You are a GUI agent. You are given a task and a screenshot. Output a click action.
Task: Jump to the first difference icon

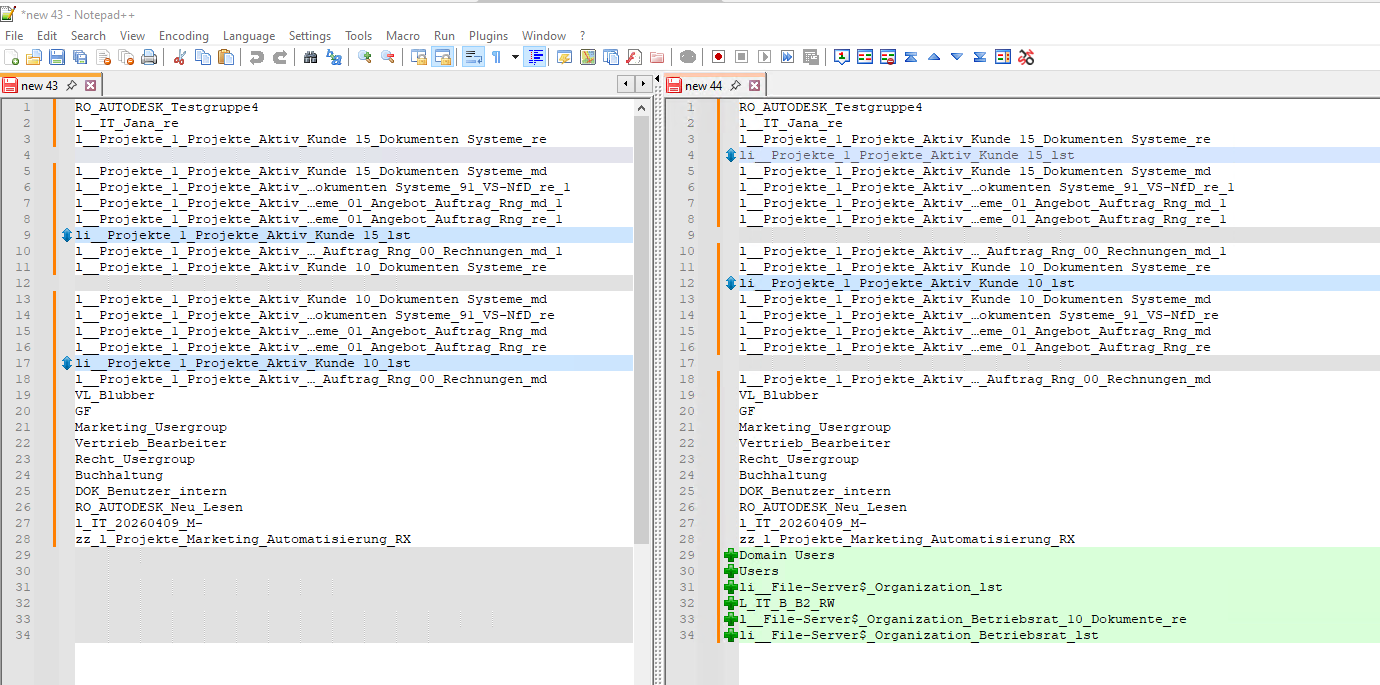tap(911, 57)
